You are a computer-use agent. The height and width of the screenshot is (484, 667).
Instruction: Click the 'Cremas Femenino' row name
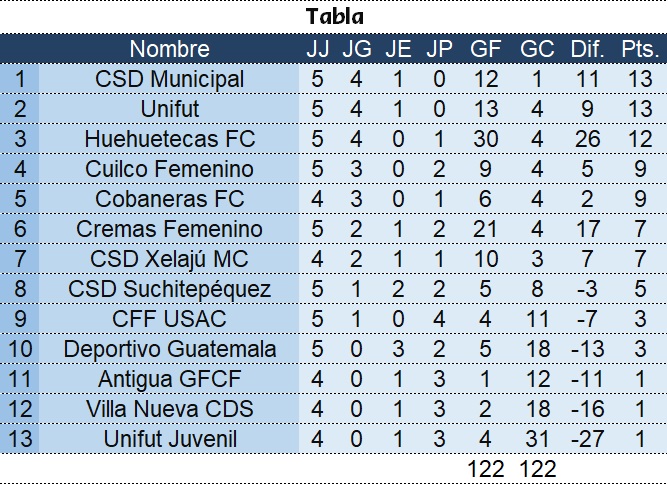point(169,229)
